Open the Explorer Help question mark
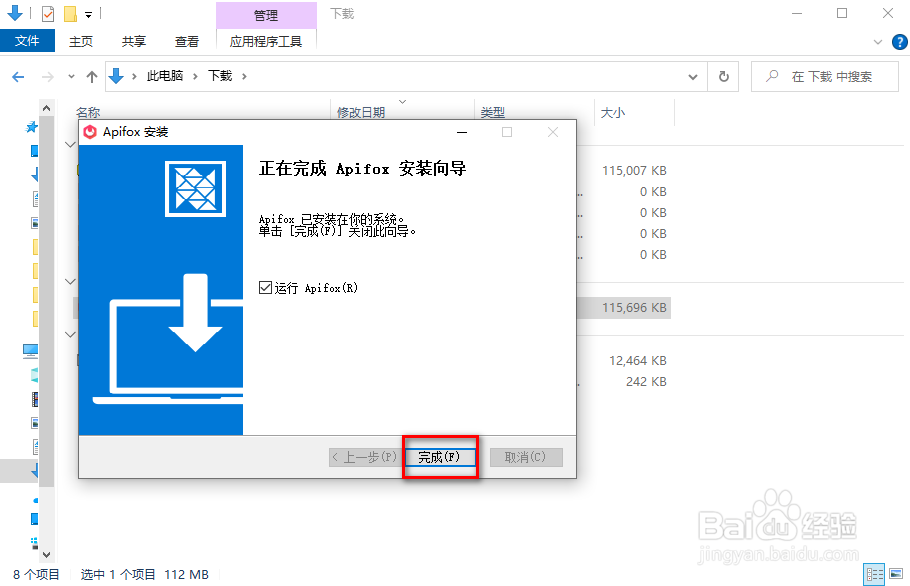 [900, 42]
